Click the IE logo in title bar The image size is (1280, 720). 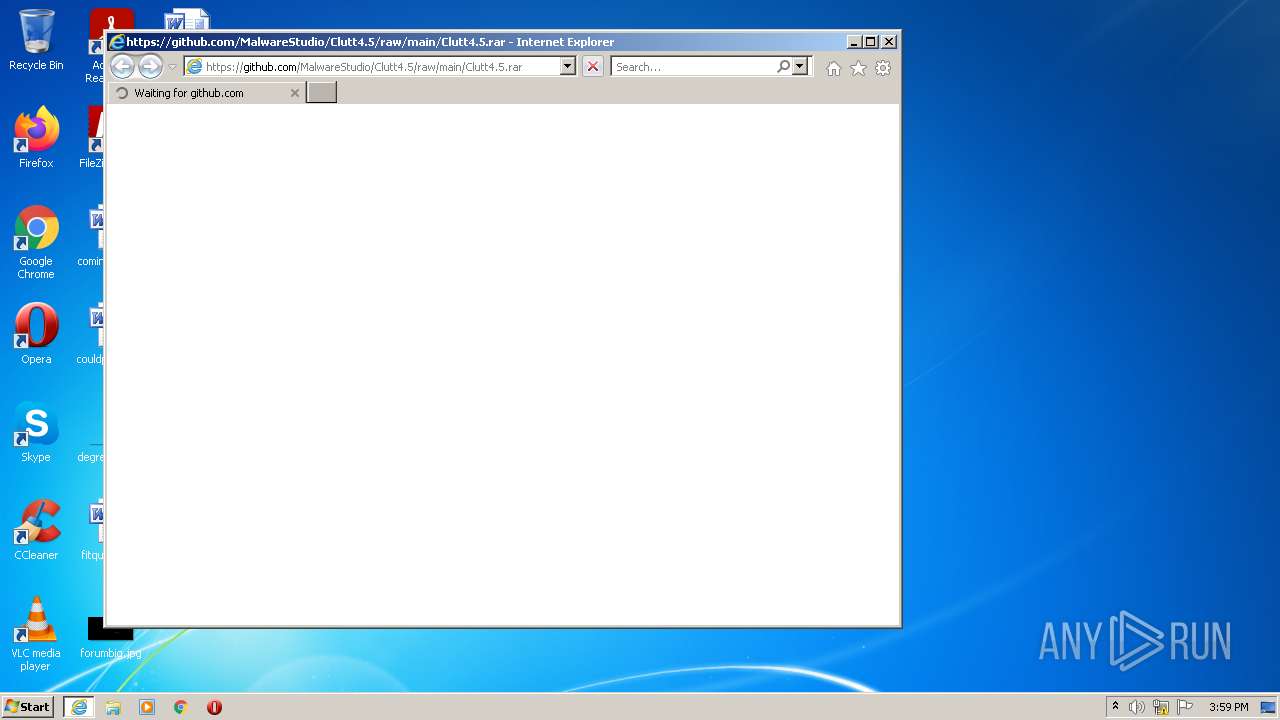117,42
